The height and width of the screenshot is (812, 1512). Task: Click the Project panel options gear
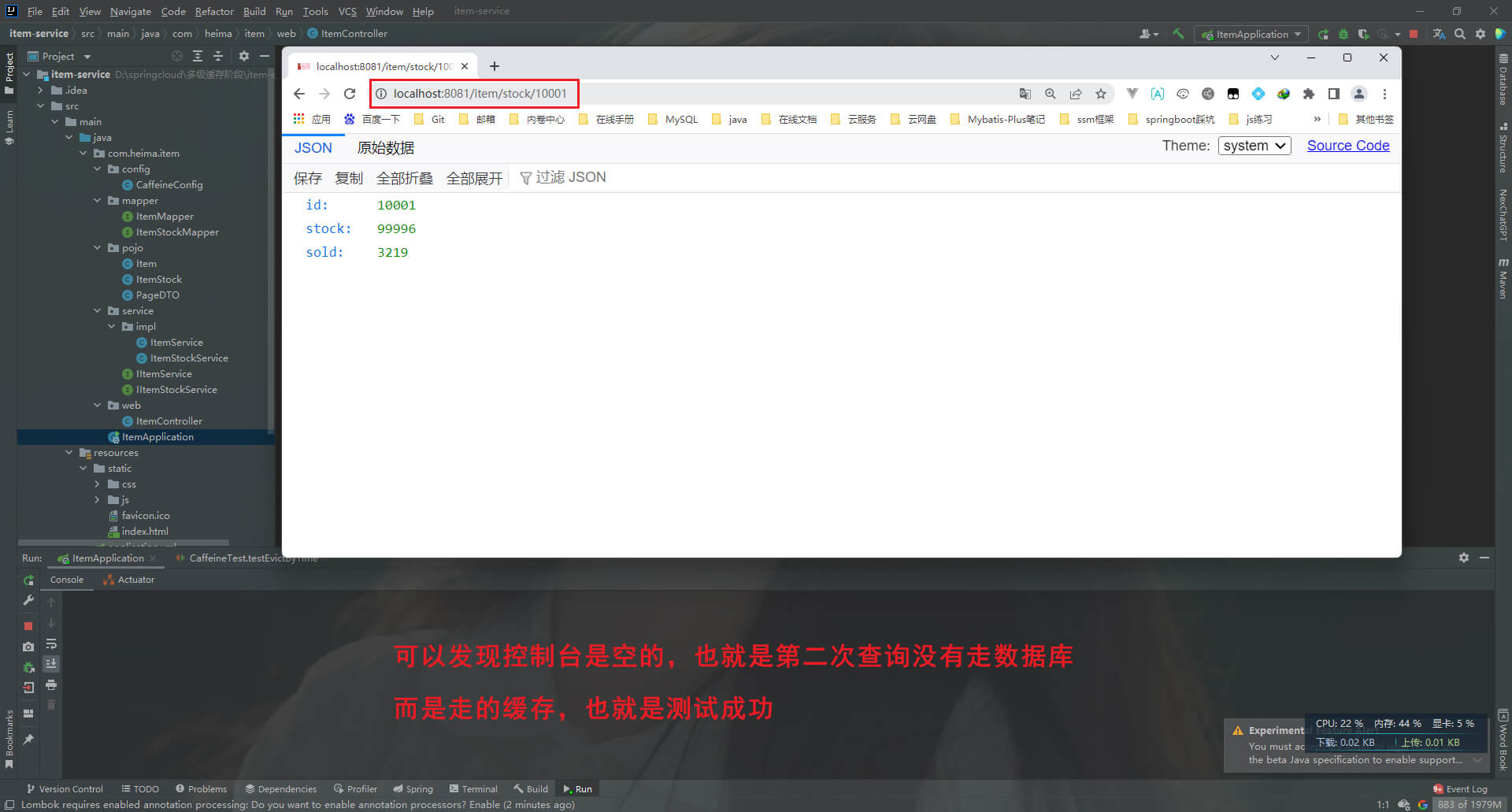[x=244, y=57]
